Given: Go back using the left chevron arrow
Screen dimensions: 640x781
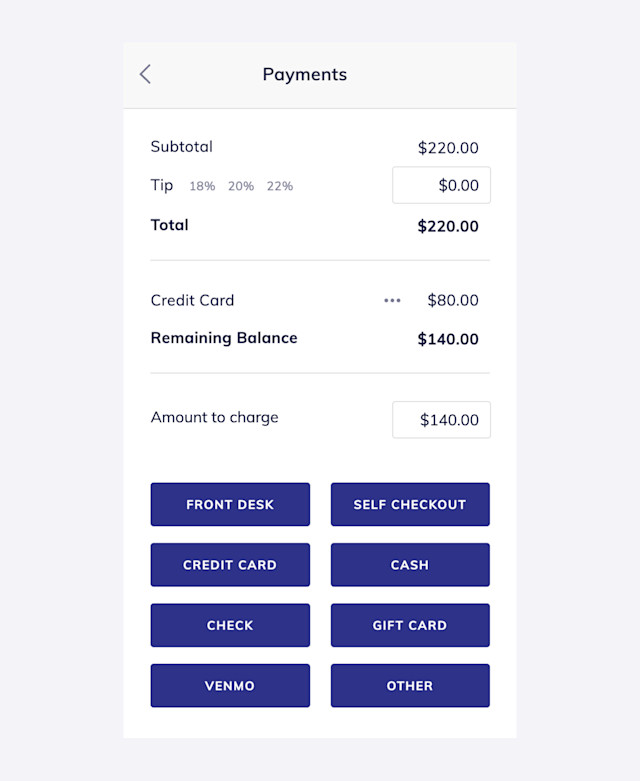Looking at the screenshot, I should click(145, 74).
